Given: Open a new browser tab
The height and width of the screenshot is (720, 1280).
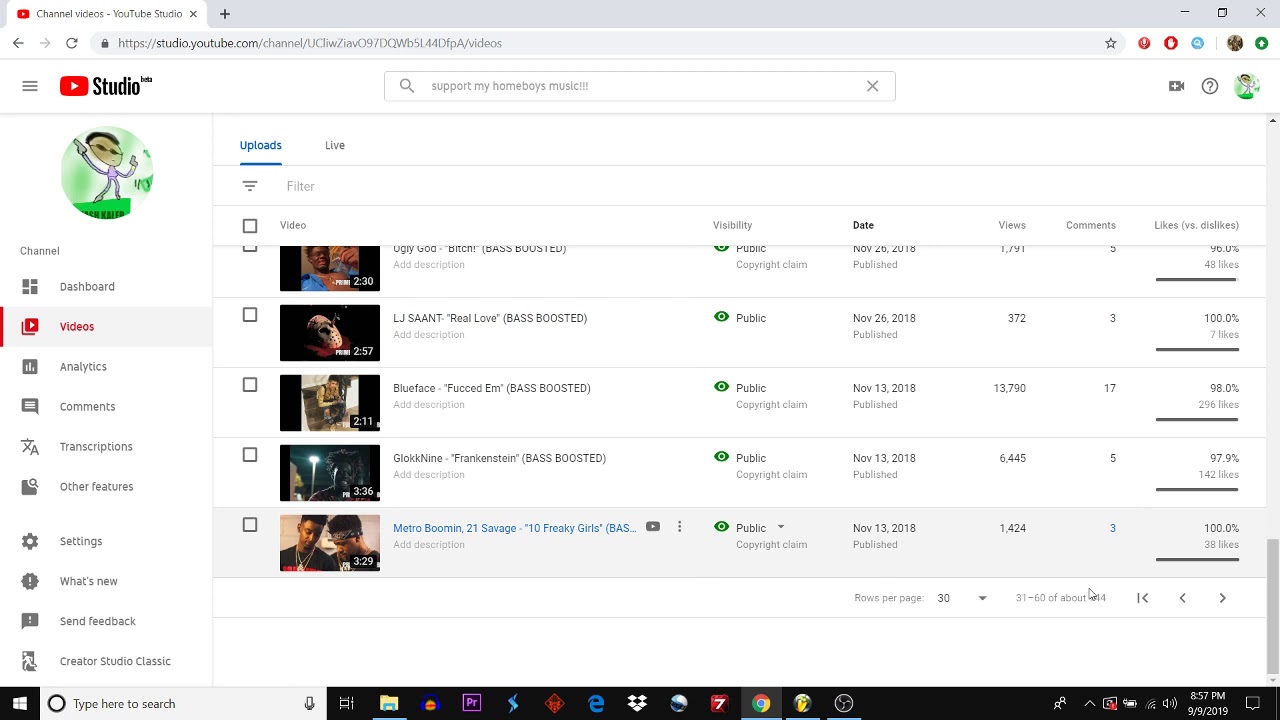Looking at the screenshot, I should click(225, 14).
